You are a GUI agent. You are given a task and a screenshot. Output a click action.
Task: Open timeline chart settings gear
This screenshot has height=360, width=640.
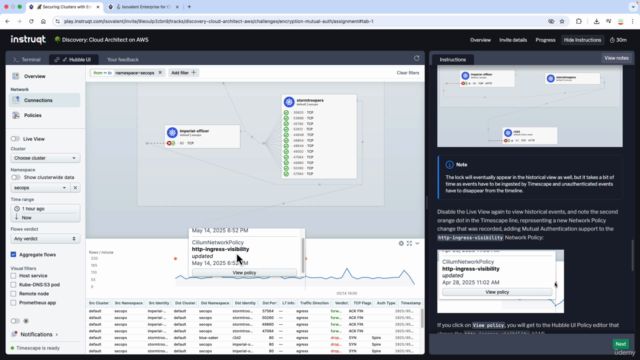[401, 244]
